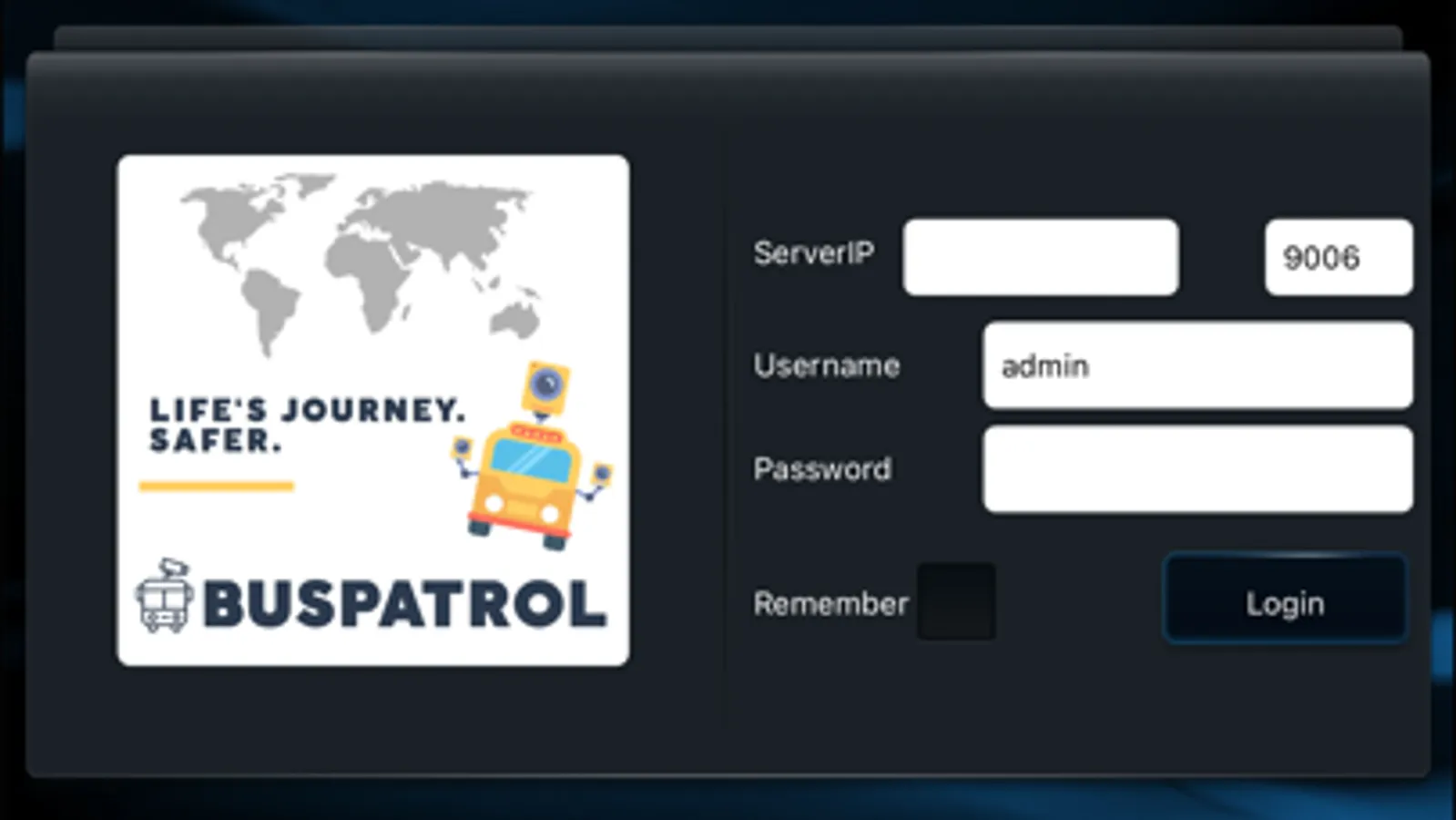Image resolution: width=1456 pixels, height=820 pixels.
Task: Click the ServerIP address input field
Action: [x=1041, y=257]
